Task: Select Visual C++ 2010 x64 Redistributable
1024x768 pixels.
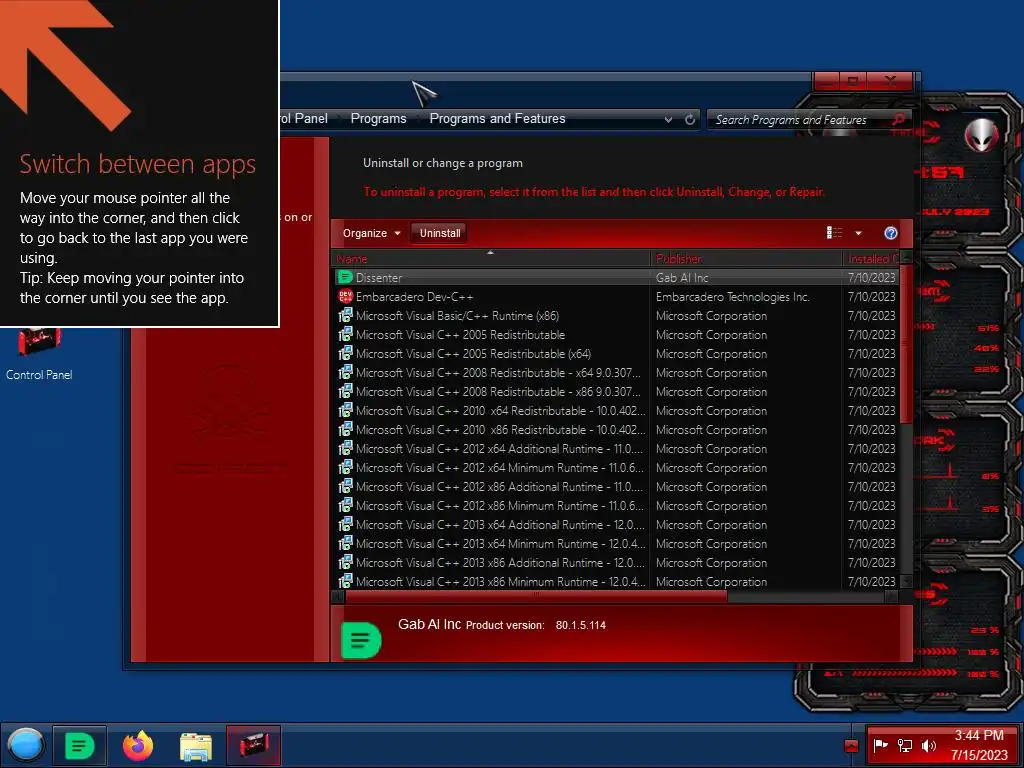Action: (x=616, y=410)
